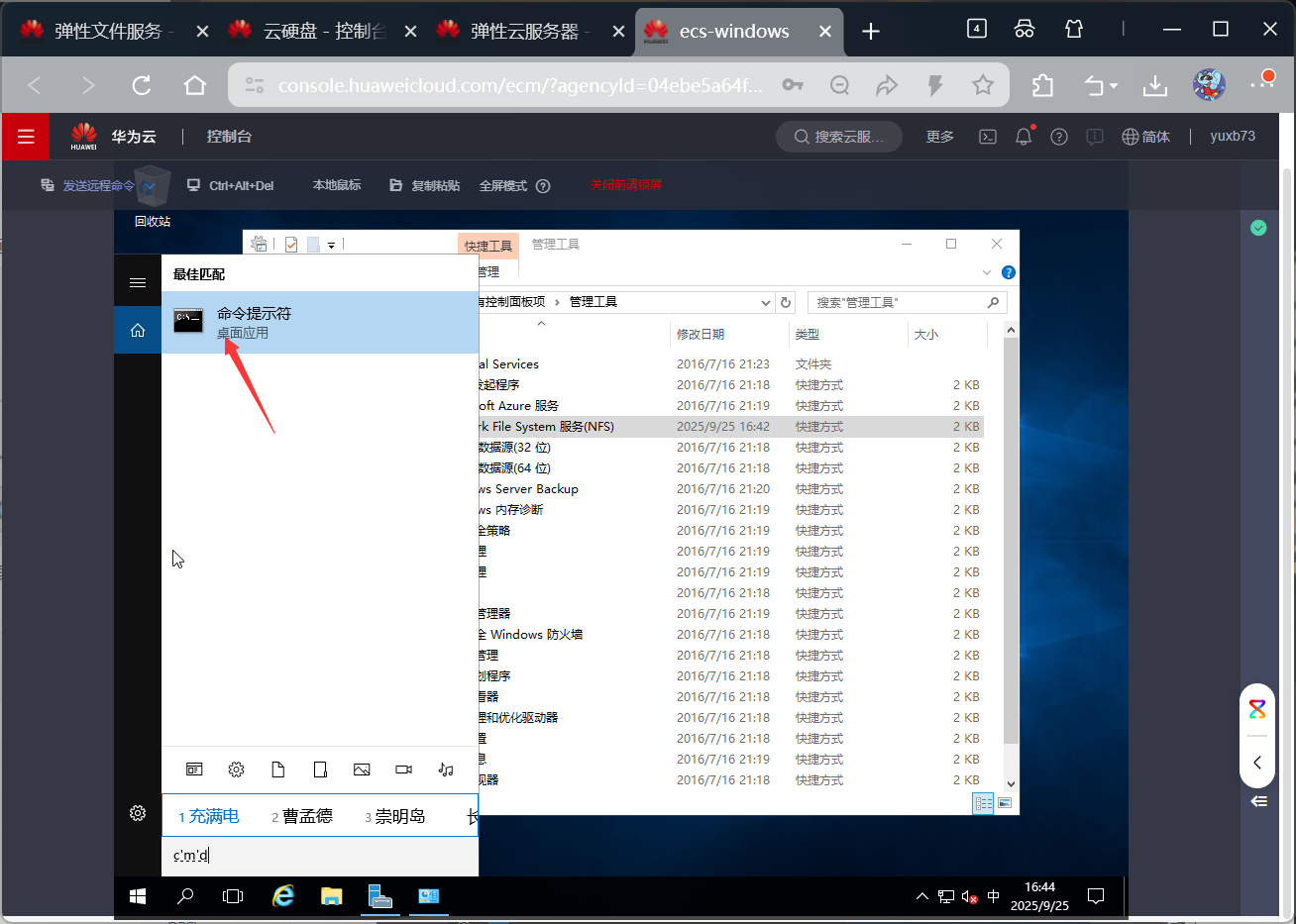
Task: Switch to the 弹性云服务器 browser tab
Action: (530, 31)
